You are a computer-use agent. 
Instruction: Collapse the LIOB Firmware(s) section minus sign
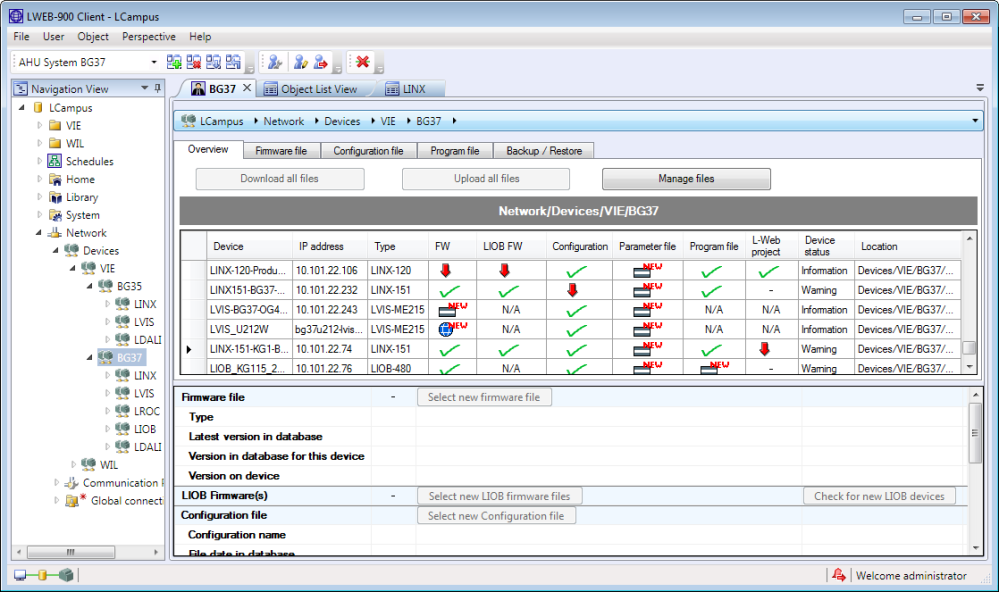[x=393, y=496]
